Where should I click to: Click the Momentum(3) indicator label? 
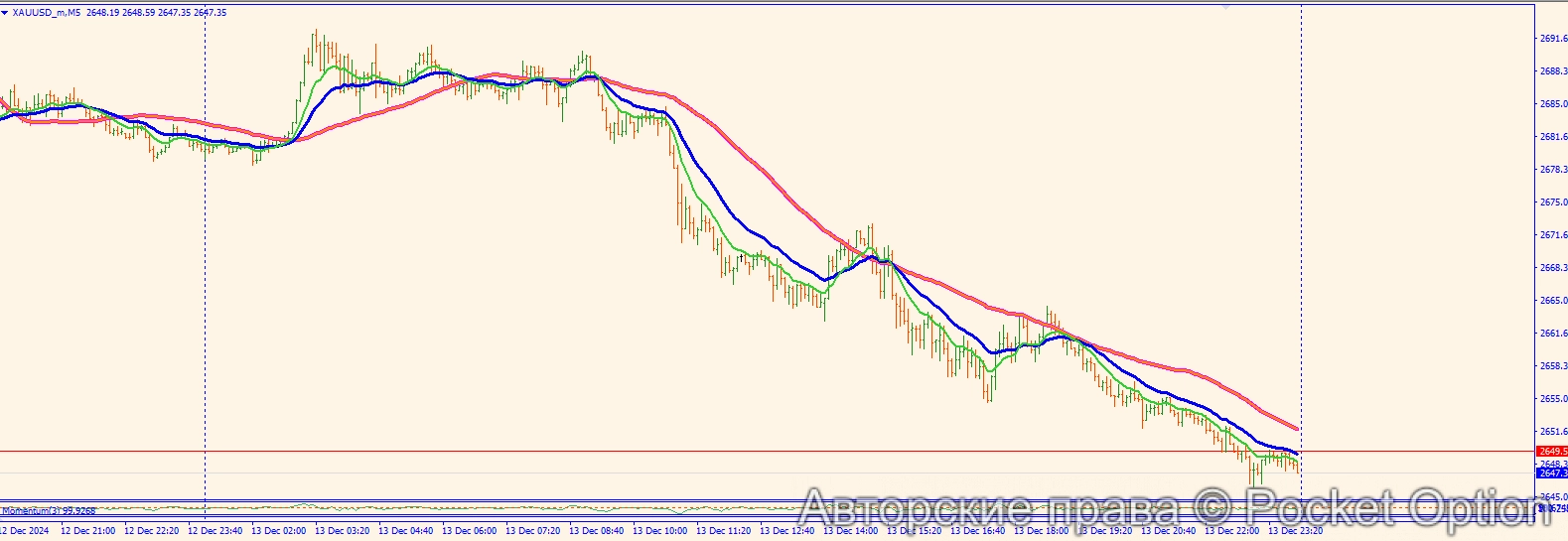pos(49,511)
